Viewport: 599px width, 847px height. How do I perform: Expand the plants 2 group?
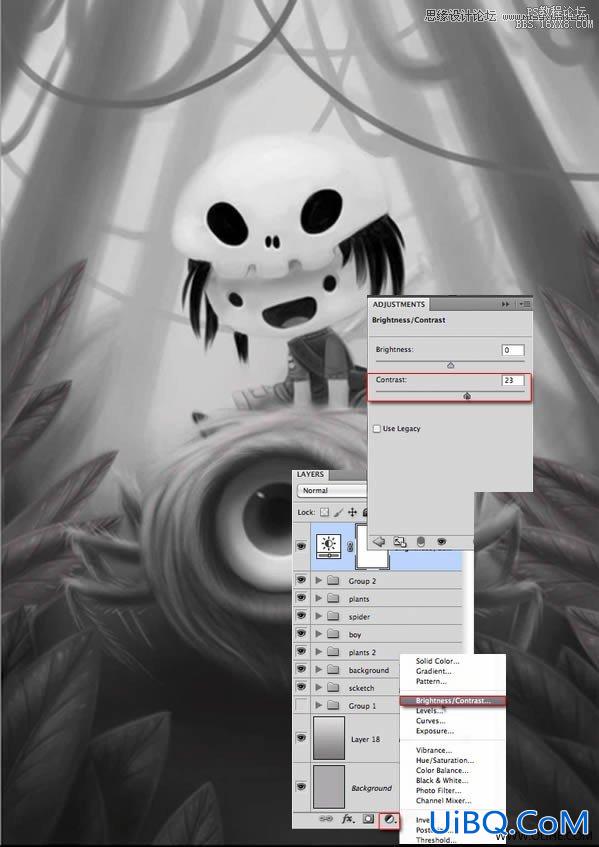point(319,653)
